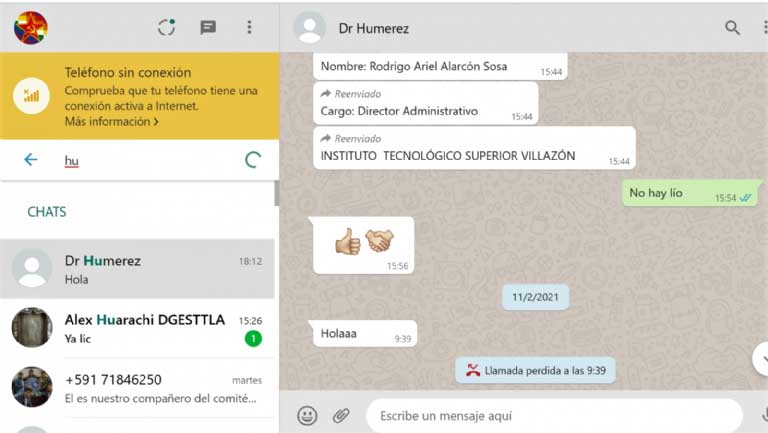This screenshot has width=768, height=433.
Task: Click the back arrow in search bar
Action: (30, 160)
